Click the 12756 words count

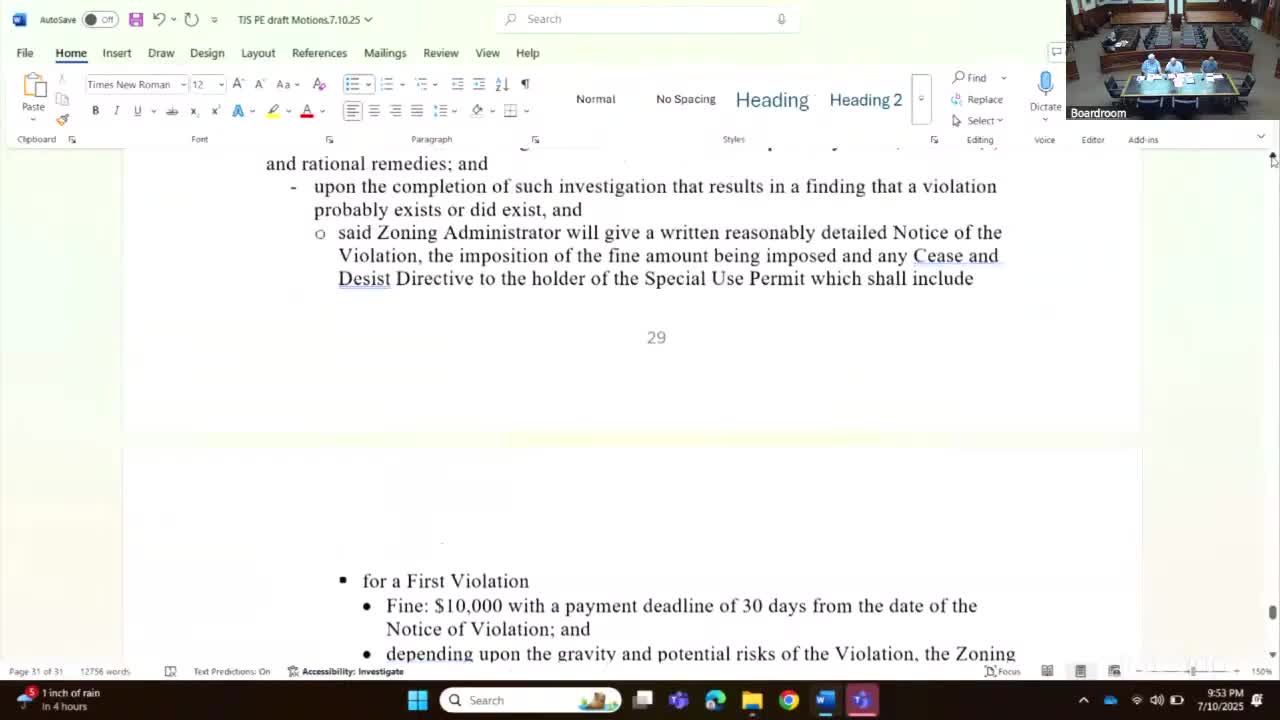tap(104, 671)
